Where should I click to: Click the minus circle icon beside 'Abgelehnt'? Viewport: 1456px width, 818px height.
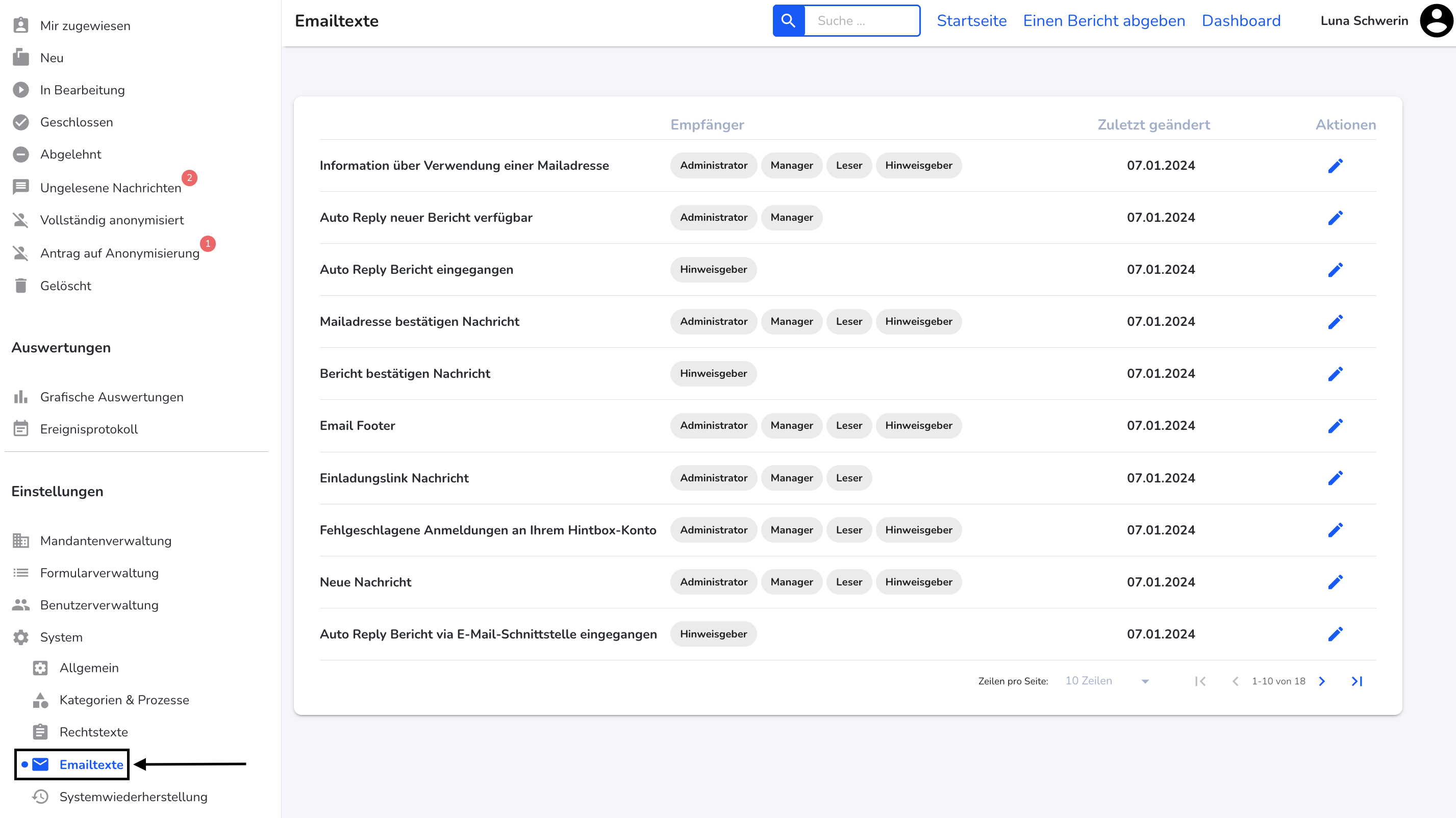coord(21,154)
